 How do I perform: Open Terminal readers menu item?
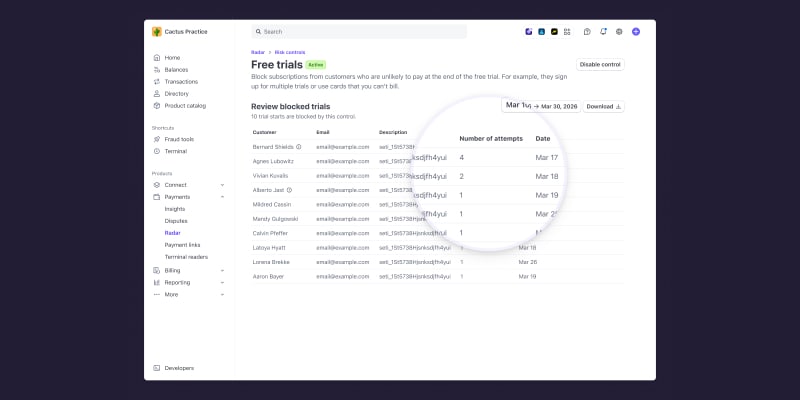(x=186, y=257)
